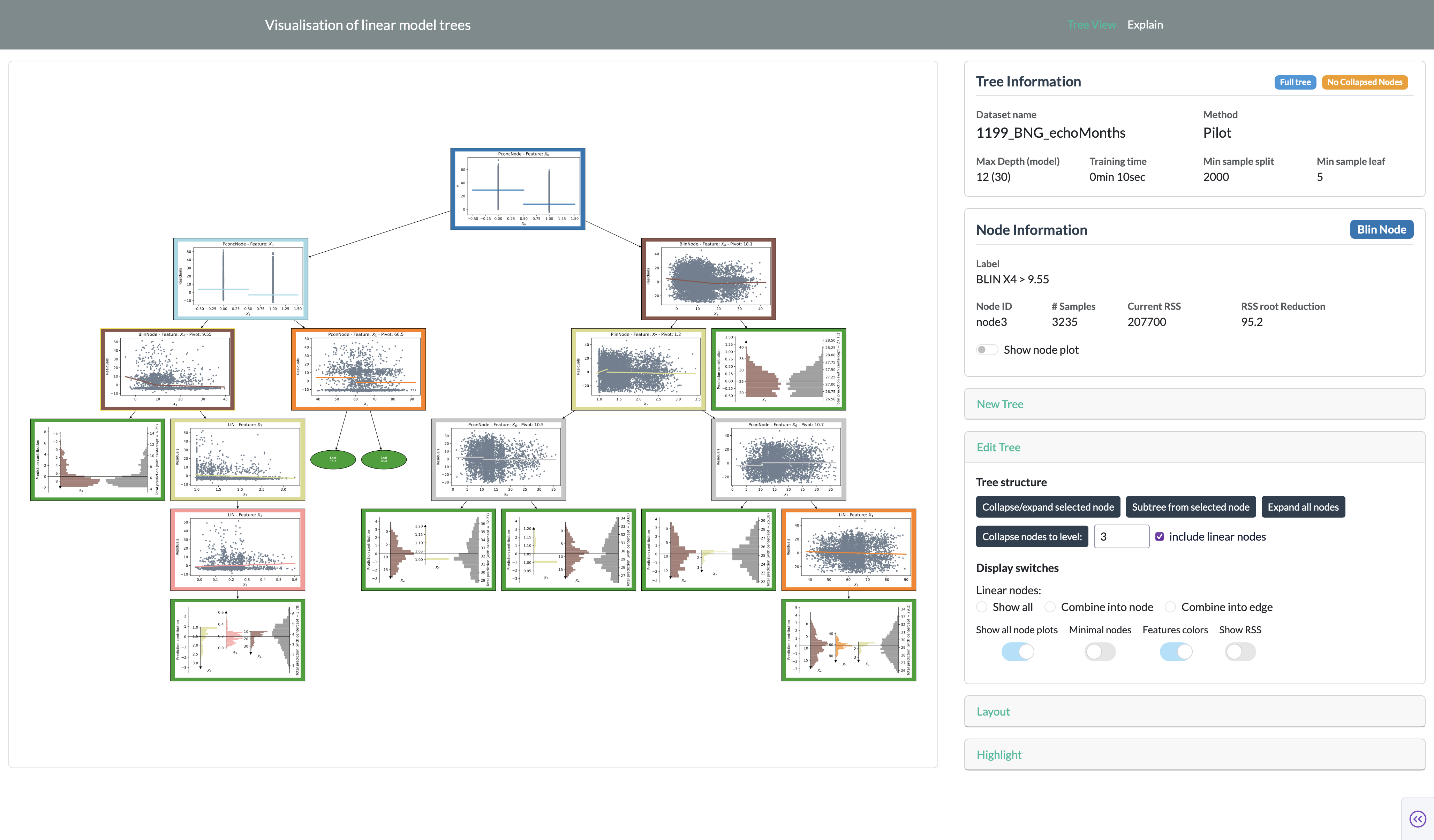Select the root PconcNode Feature X0 node
The height and width of the screenshot is (840, 1434).
pyautogui.click(x=517, y=189)
